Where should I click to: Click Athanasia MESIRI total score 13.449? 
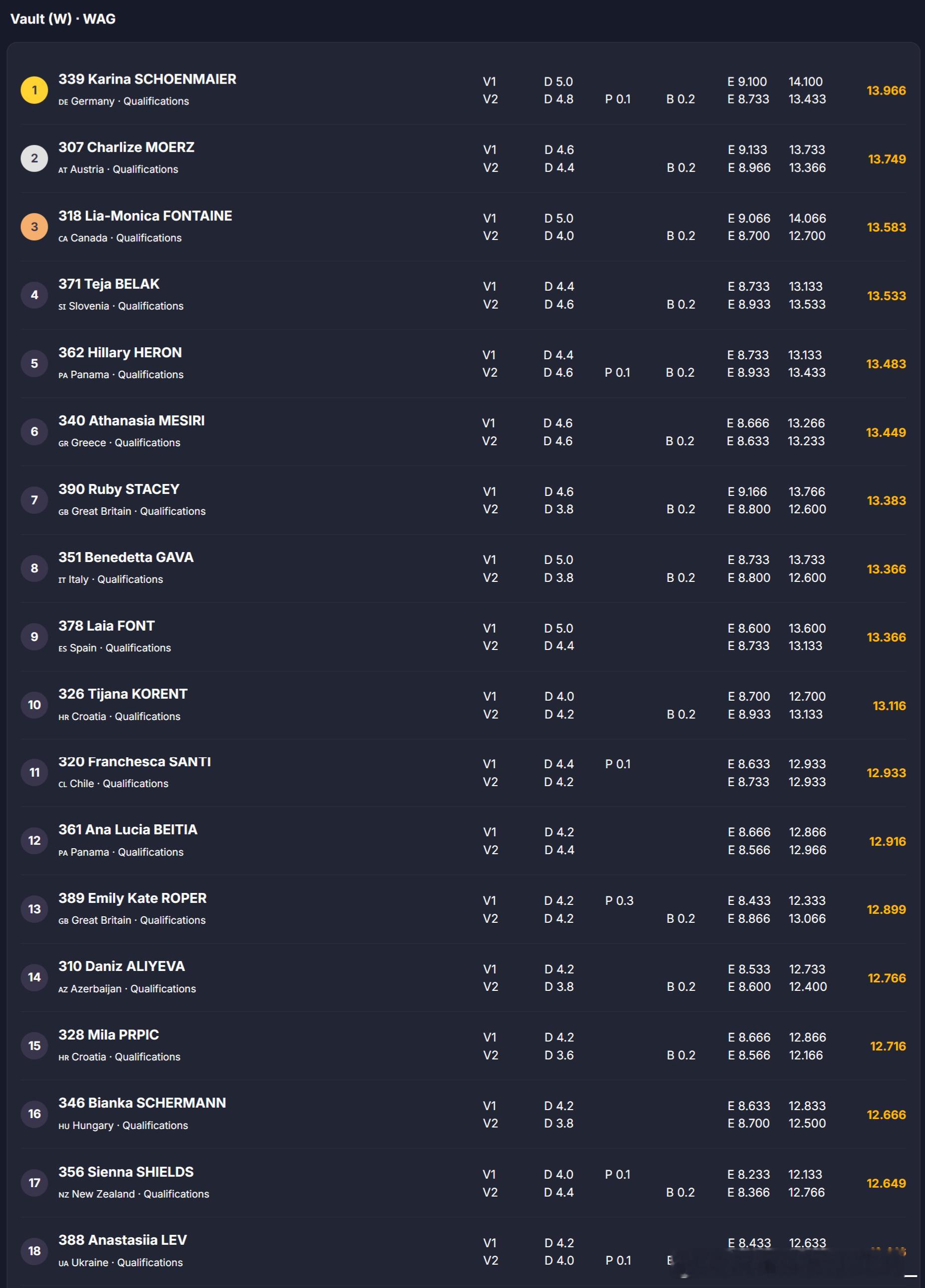(x=885, y=433)
